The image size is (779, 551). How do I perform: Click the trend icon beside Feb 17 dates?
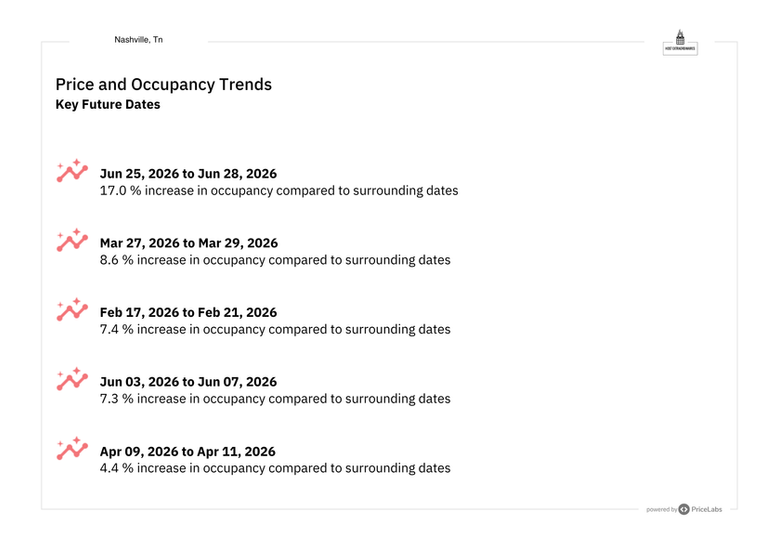point(72,309)
